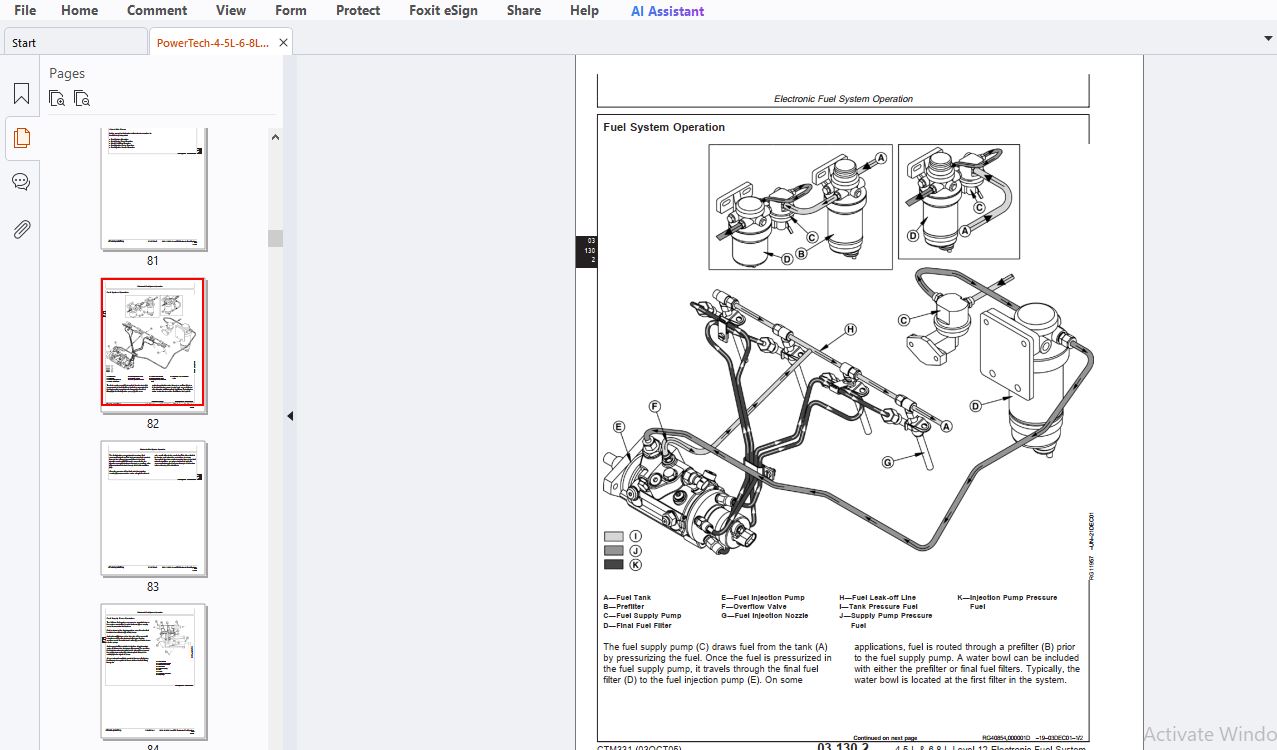Open the Share ribbon tab

(x=524, y=11)
